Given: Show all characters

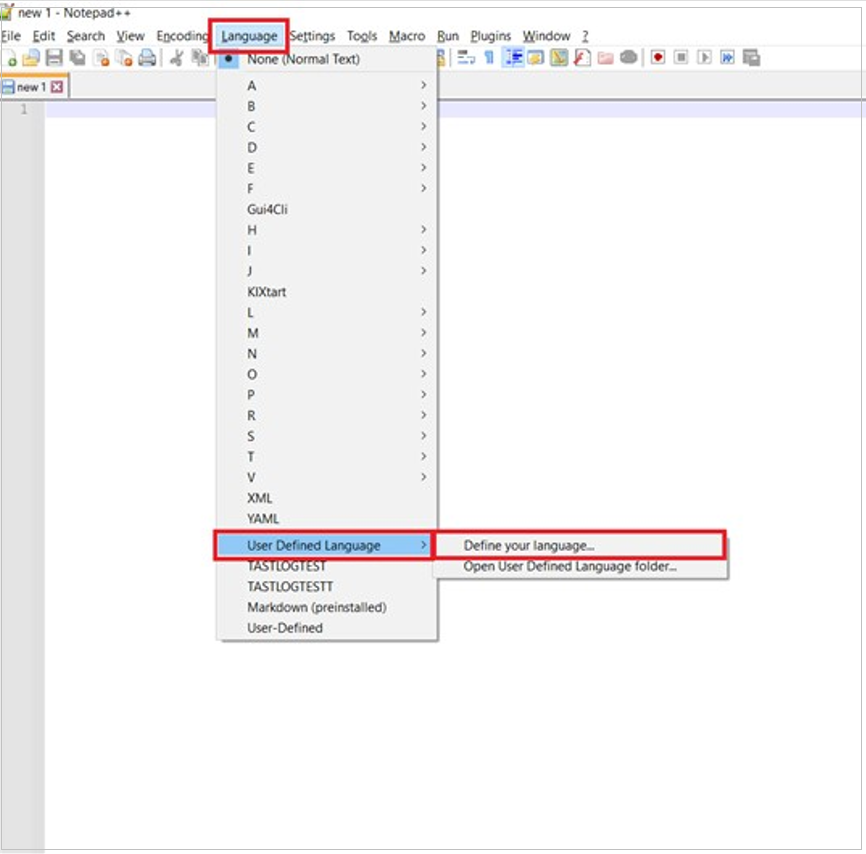Looking at the screenshot, I should pos(488,57).
